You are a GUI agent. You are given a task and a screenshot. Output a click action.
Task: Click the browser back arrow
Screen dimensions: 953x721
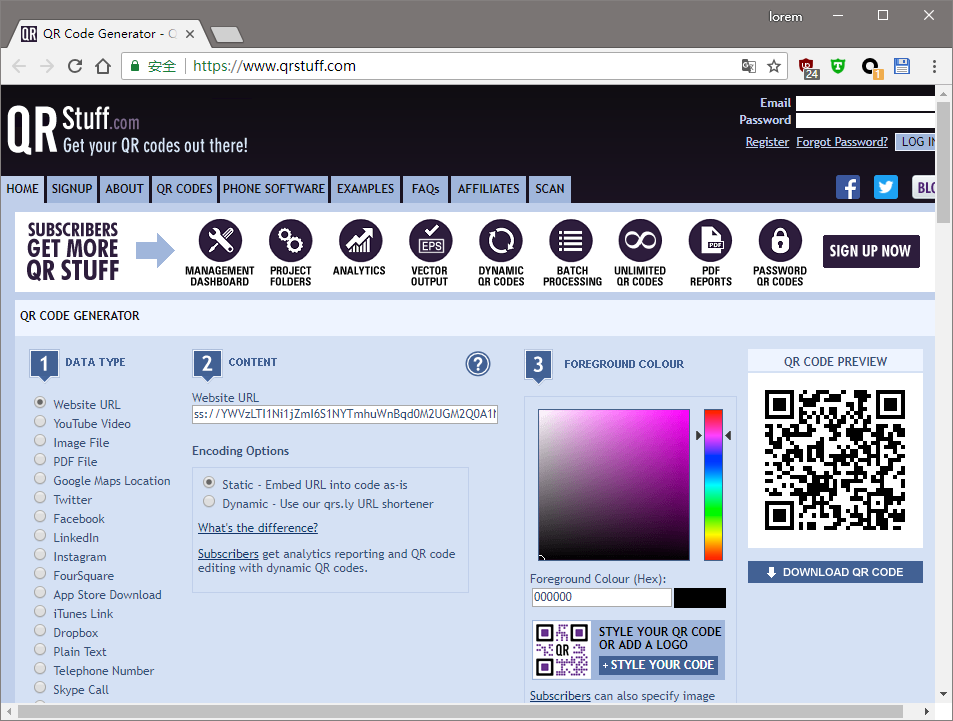(19, 66)
